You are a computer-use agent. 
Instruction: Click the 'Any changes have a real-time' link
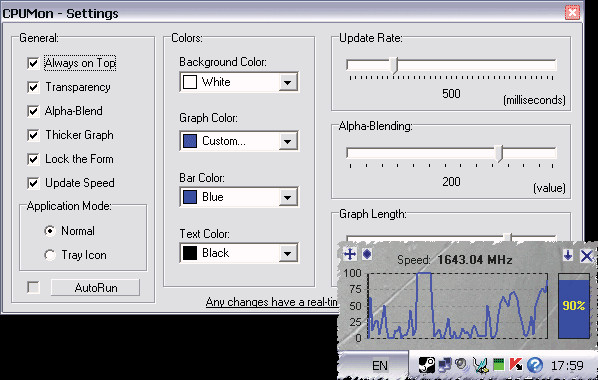click(272, 302)
